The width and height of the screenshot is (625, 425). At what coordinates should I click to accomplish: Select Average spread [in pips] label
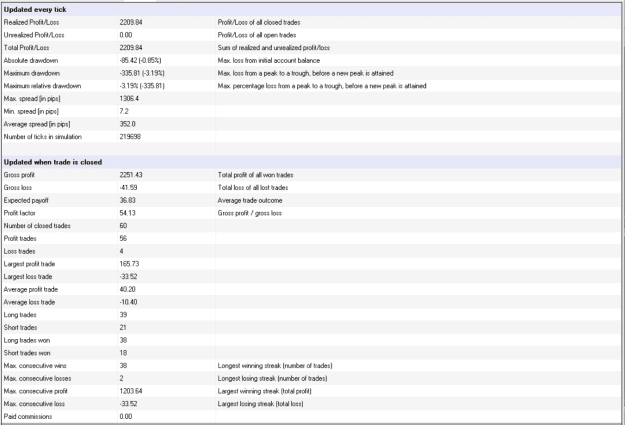tap(37, 124)
